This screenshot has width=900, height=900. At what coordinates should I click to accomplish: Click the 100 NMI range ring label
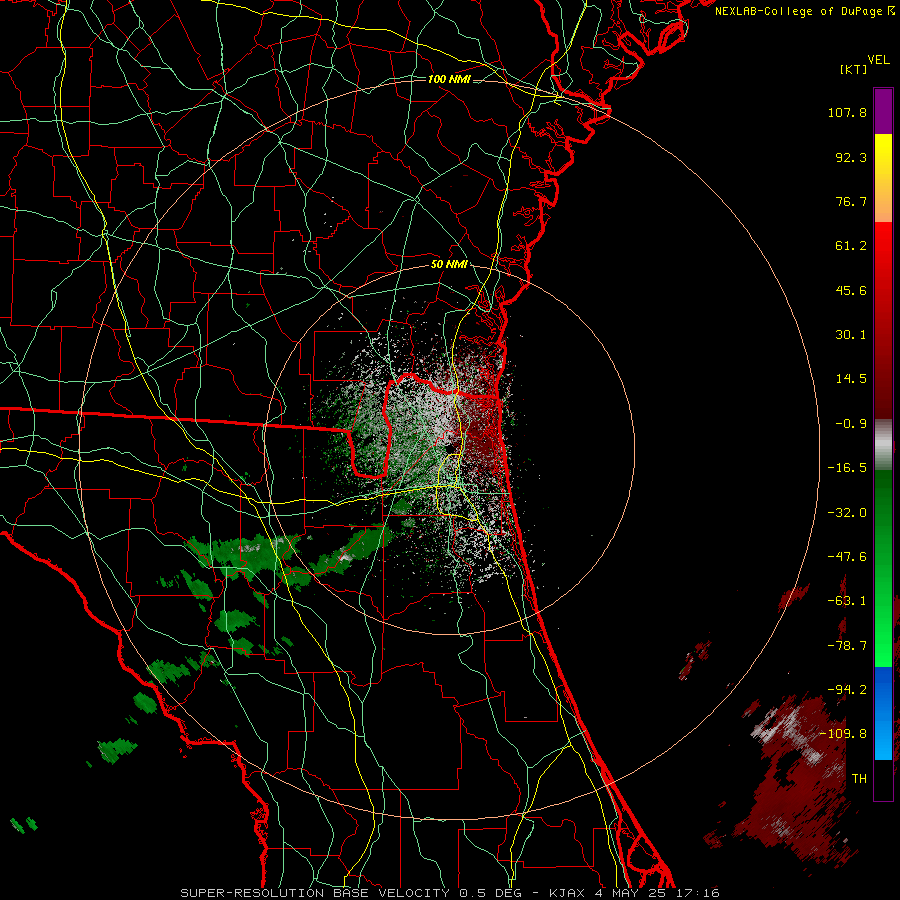pos(449,79)
